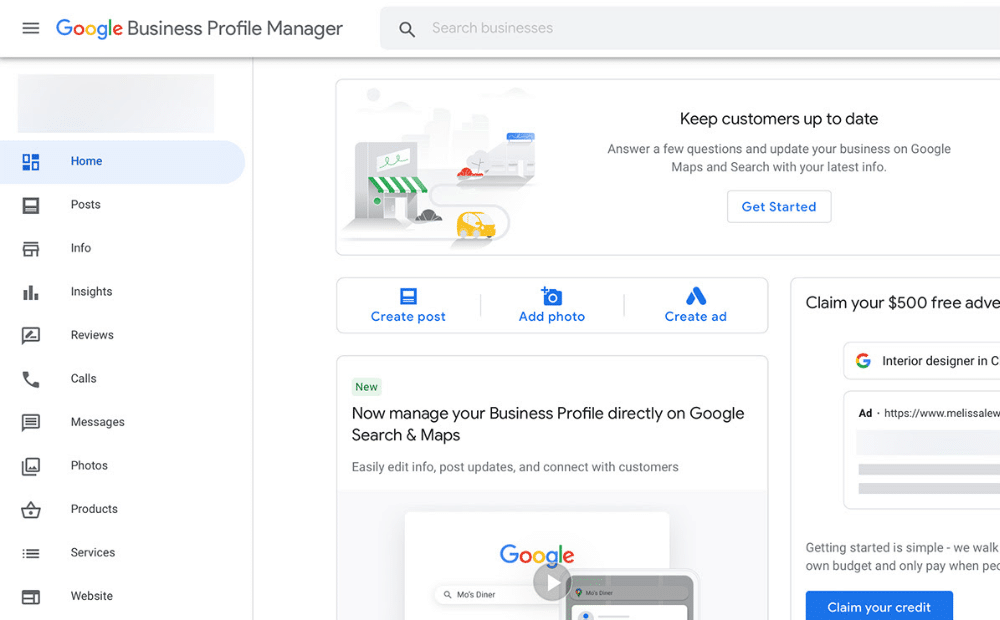Open the Info section from sidebar
Screen dimensions: 1000x620
tap(31, 248)
